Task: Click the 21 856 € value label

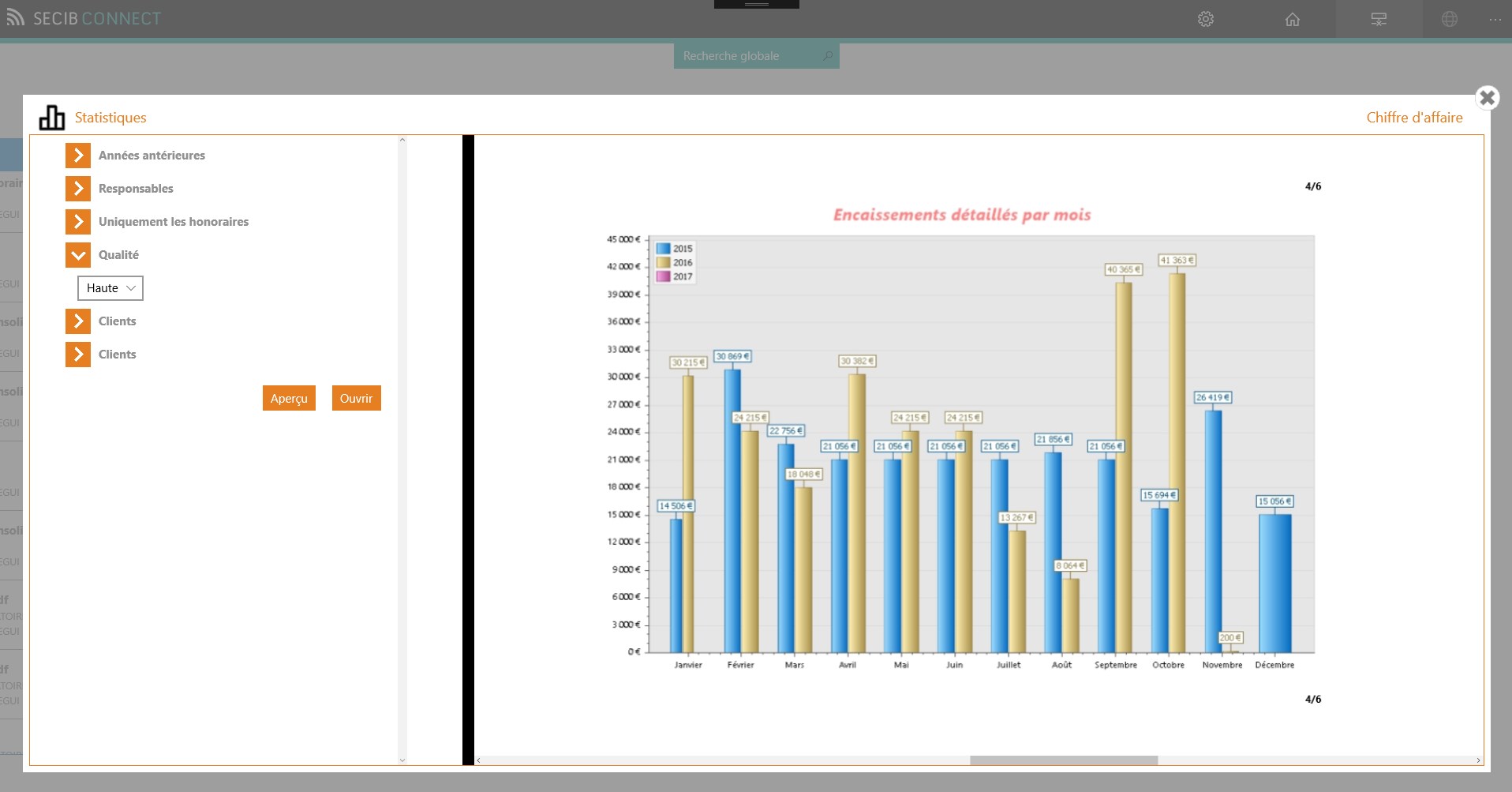Action: (x=1054, y=439)
